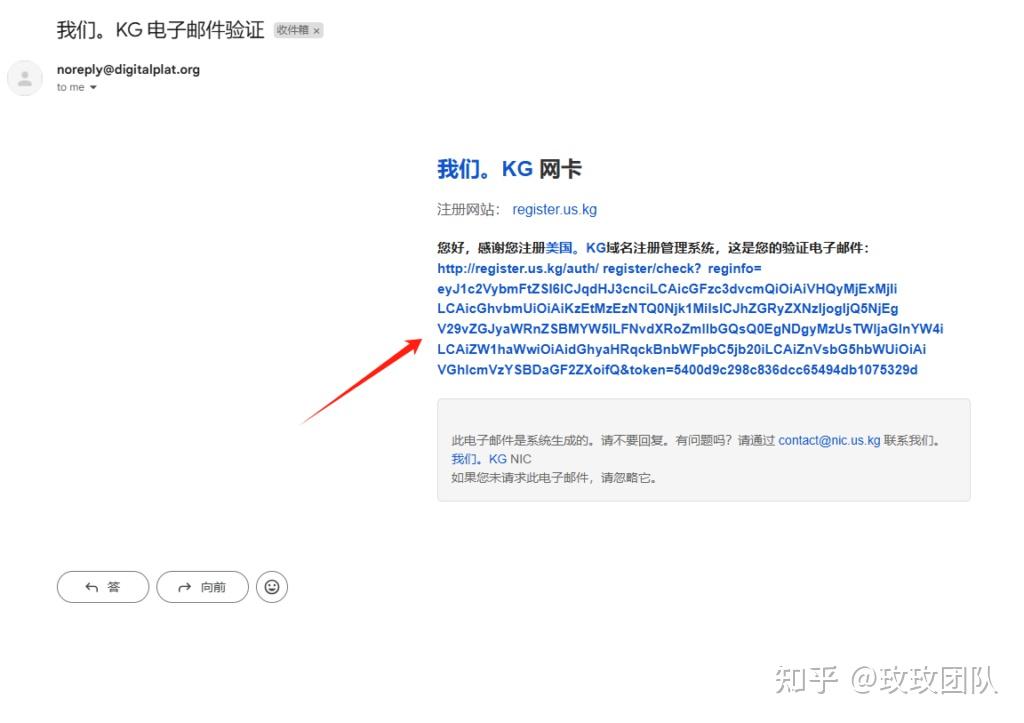This screenshot has height=723, width=1024.
Task: Click the text 如果您未请求此电子邮件，请忽略它
Action: pyautogui.click(x=553, y=477)
